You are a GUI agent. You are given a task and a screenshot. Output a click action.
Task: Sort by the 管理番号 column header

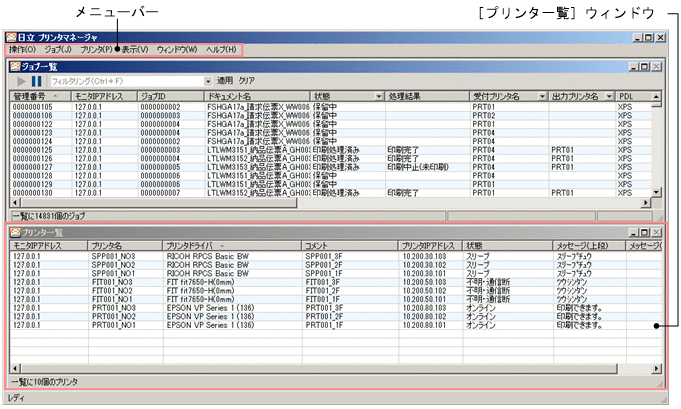(x=40, y=96)
